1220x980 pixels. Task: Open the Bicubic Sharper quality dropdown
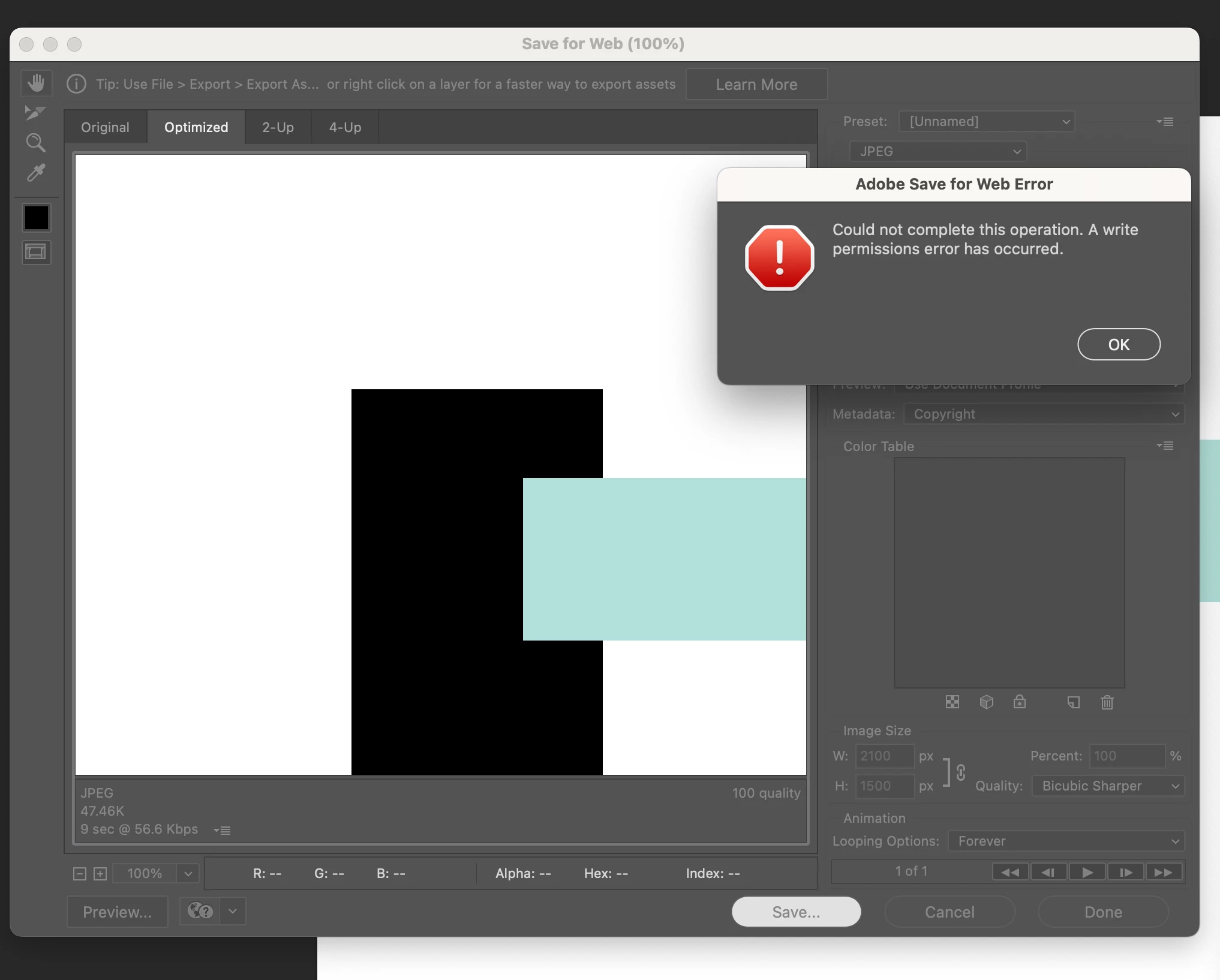click(1107, 786)
